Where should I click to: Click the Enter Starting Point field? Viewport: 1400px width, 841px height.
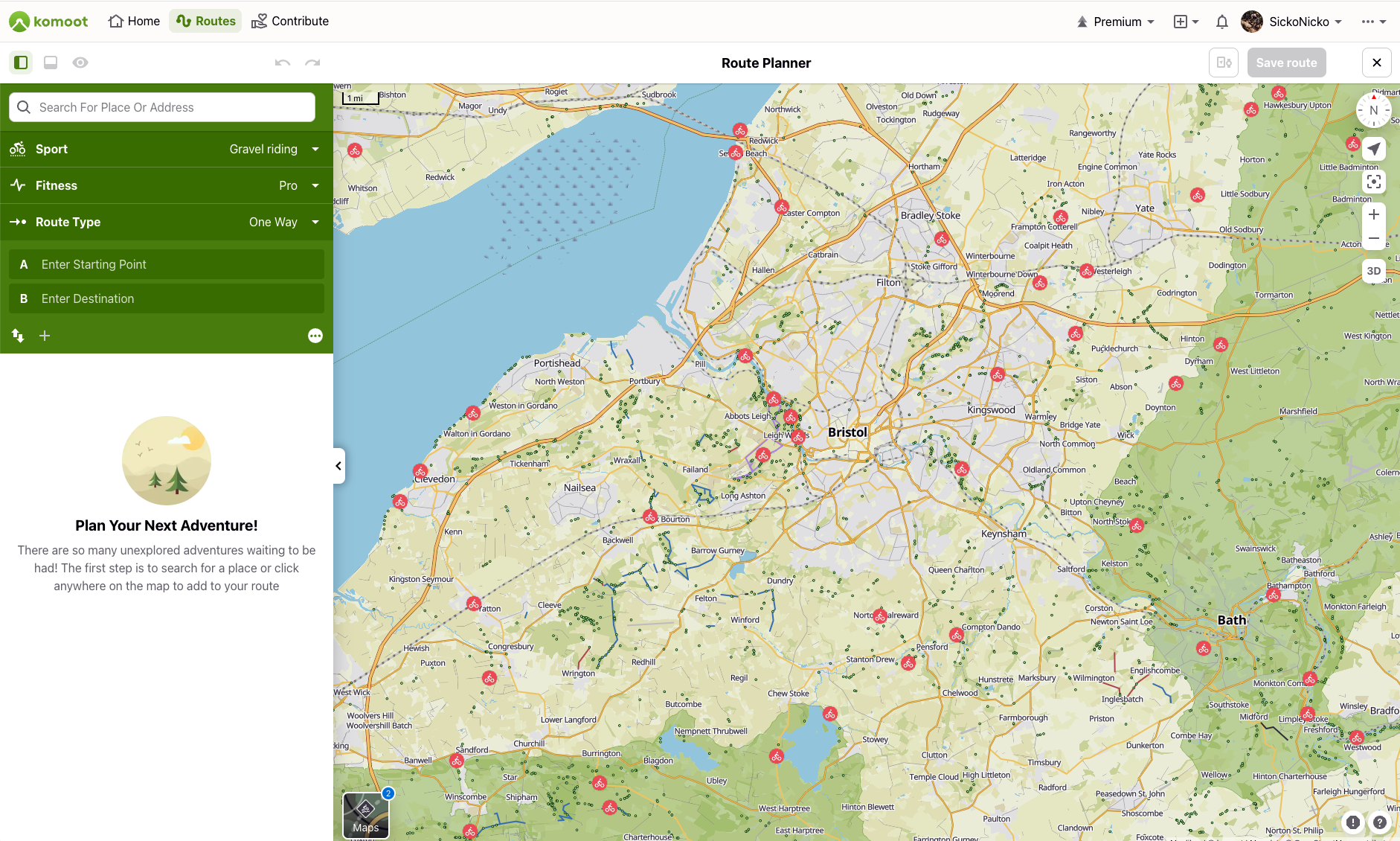click(167, 264)
